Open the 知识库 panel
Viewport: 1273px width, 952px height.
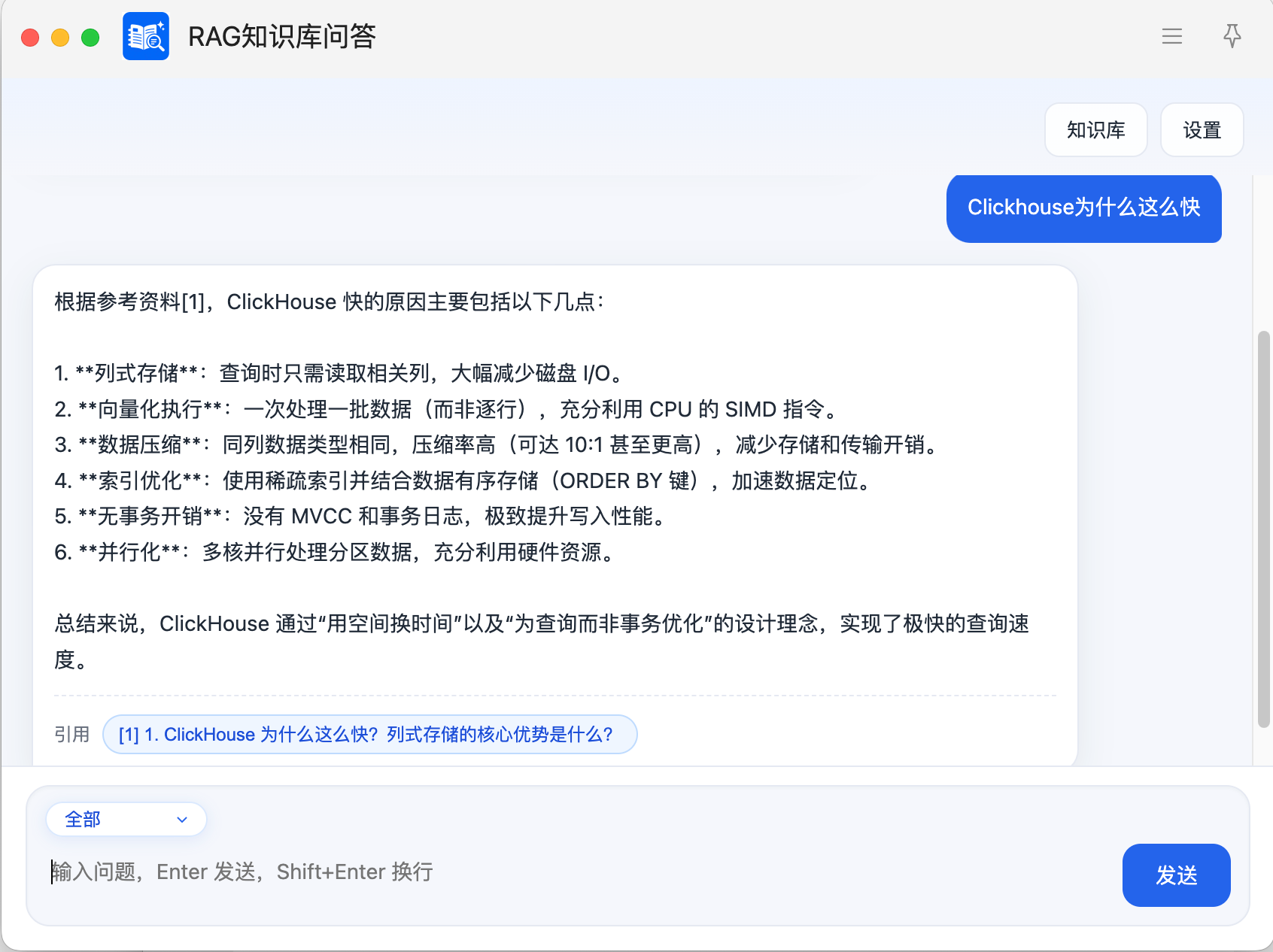pyautogui.click(x=1095, y=130)
